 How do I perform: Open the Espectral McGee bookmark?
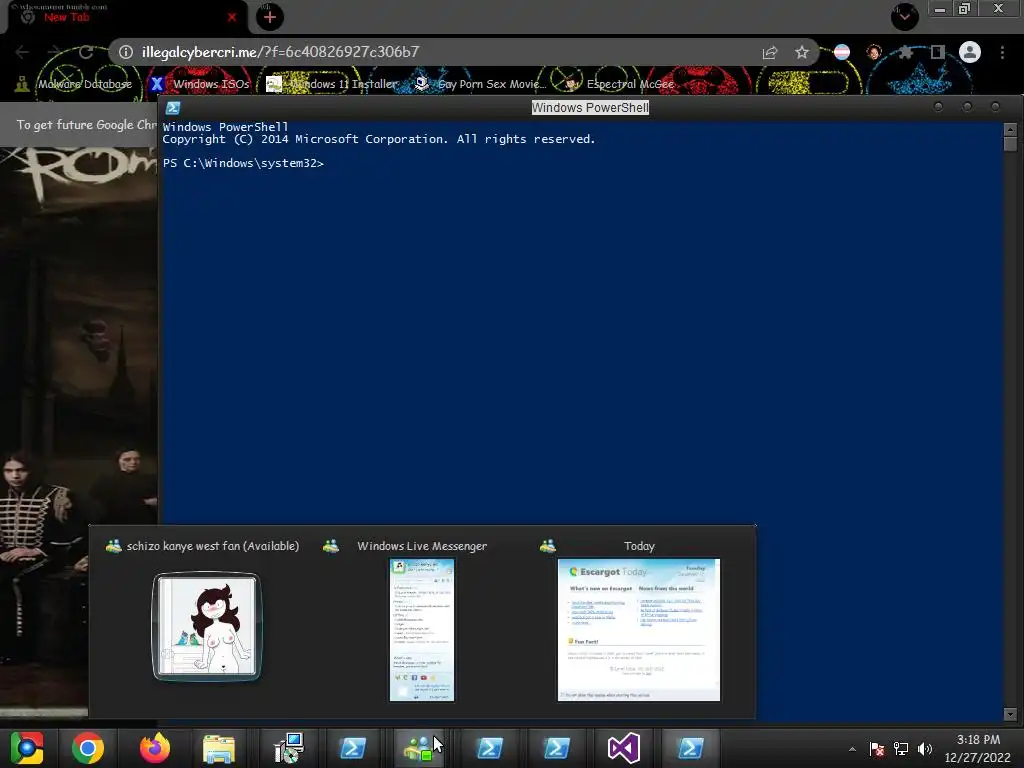pos(618,84)
